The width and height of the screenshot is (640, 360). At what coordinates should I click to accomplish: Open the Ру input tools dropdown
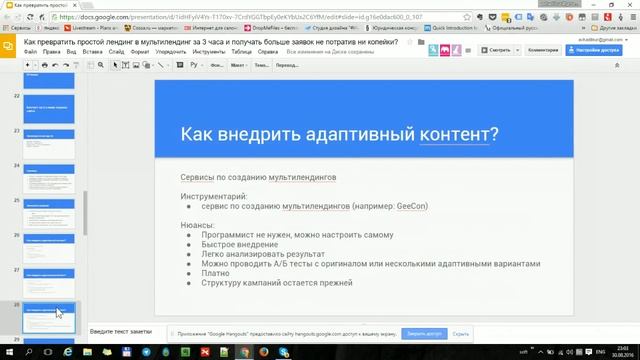[197, 65]
